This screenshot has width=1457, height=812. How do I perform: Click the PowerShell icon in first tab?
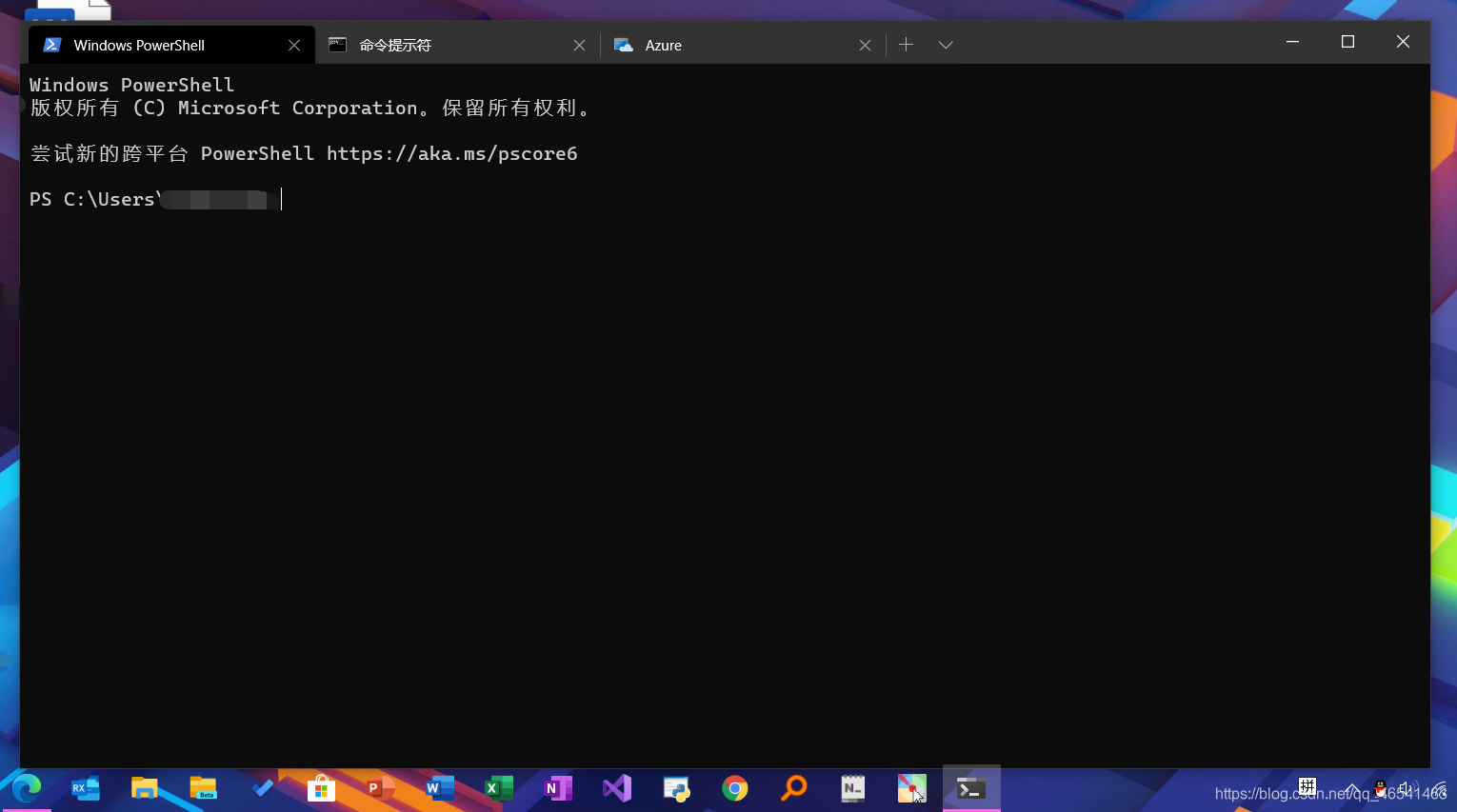(x=52, y=45)
